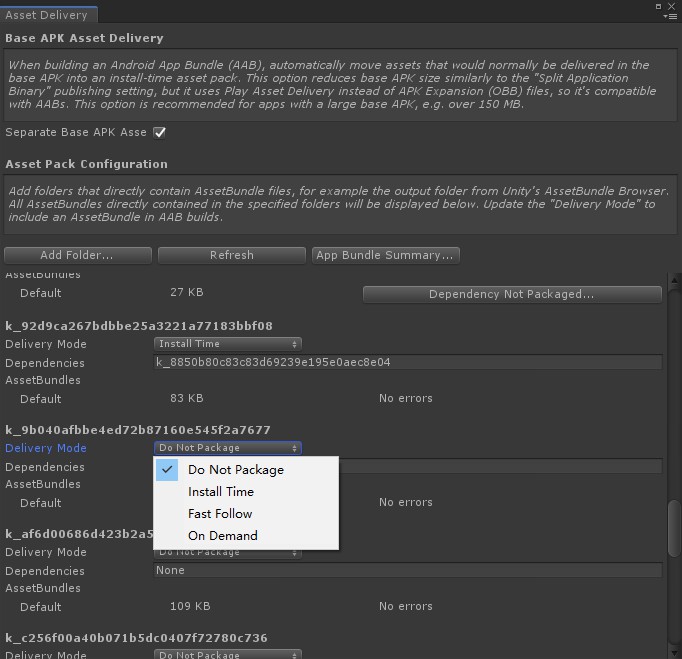Click the scrollbar up arrow
Screen dimensions: 682x659
674,281
